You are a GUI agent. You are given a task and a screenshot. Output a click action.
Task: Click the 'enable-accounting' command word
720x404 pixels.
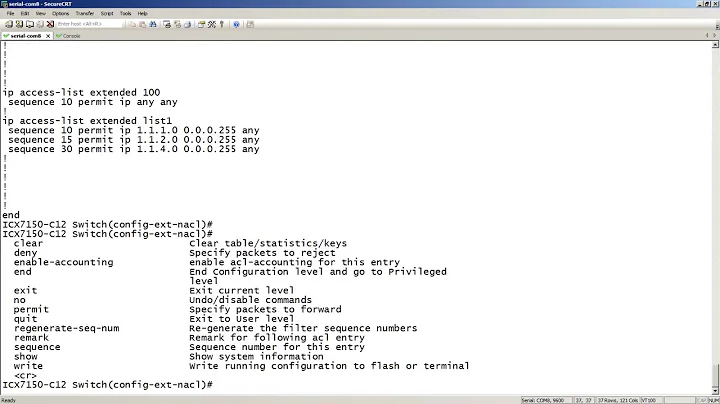point(63,262)
